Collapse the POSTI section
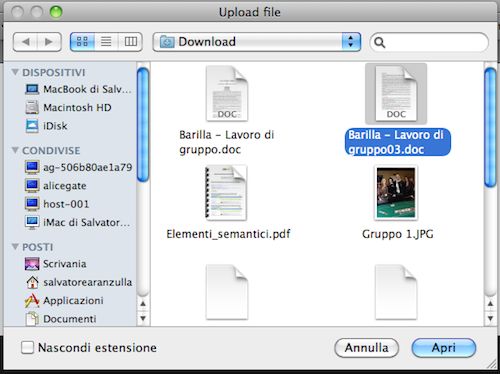 15,247
